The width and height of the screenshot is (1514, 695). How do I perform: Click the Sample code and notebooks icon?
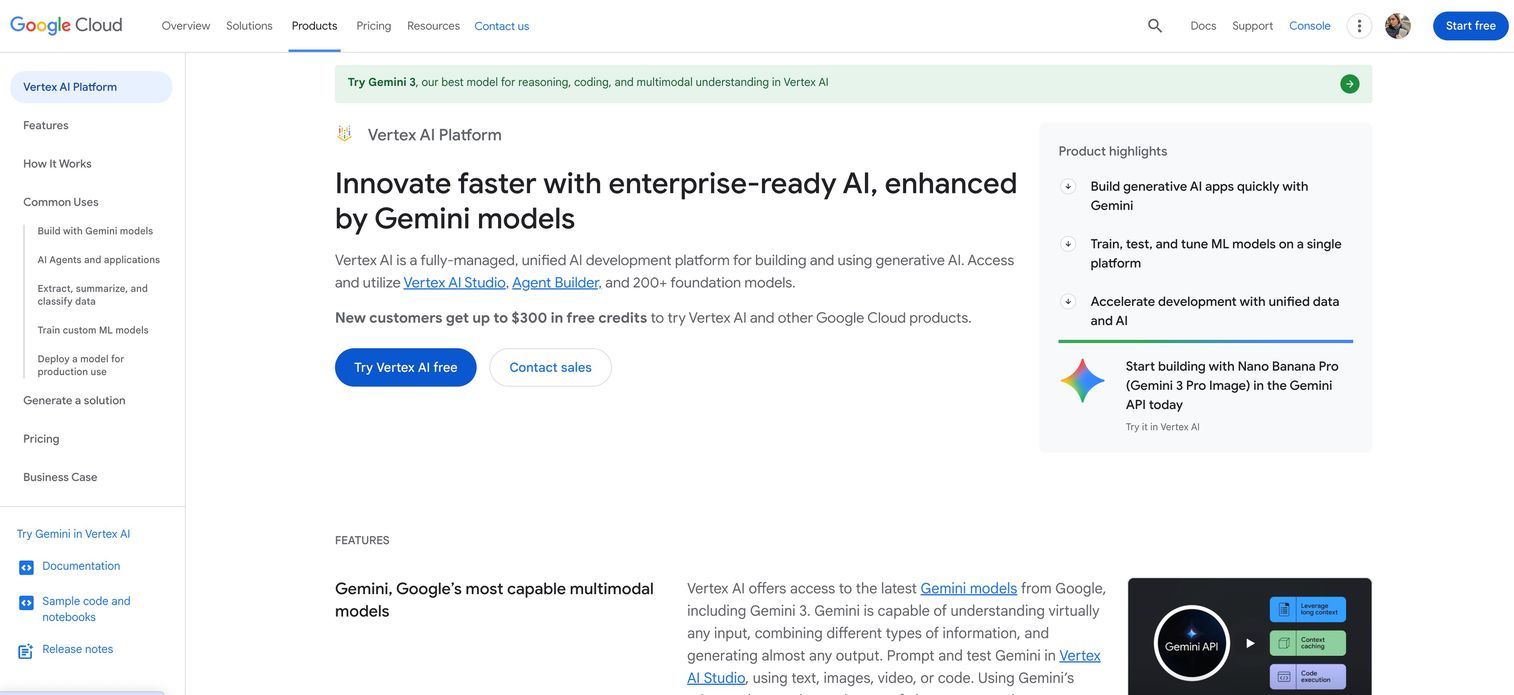pyautogui.click(x=26, y=602)
